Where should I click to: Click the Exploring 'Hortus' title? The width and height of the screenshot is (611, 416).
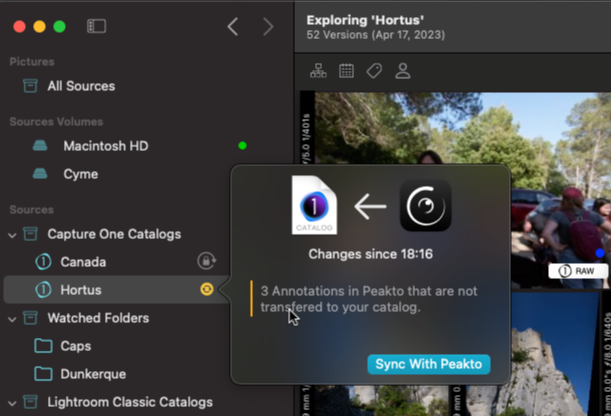click(365, 20)
